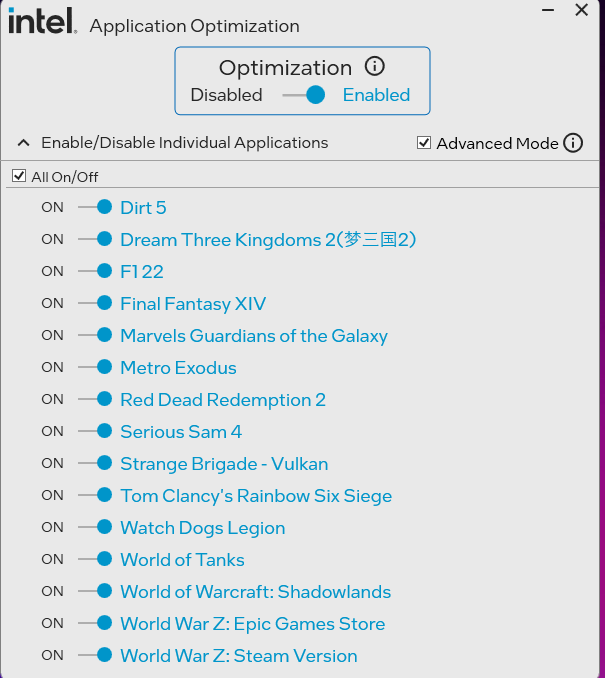Click the World War Z: Steam Version text

[x=239, y=655]
